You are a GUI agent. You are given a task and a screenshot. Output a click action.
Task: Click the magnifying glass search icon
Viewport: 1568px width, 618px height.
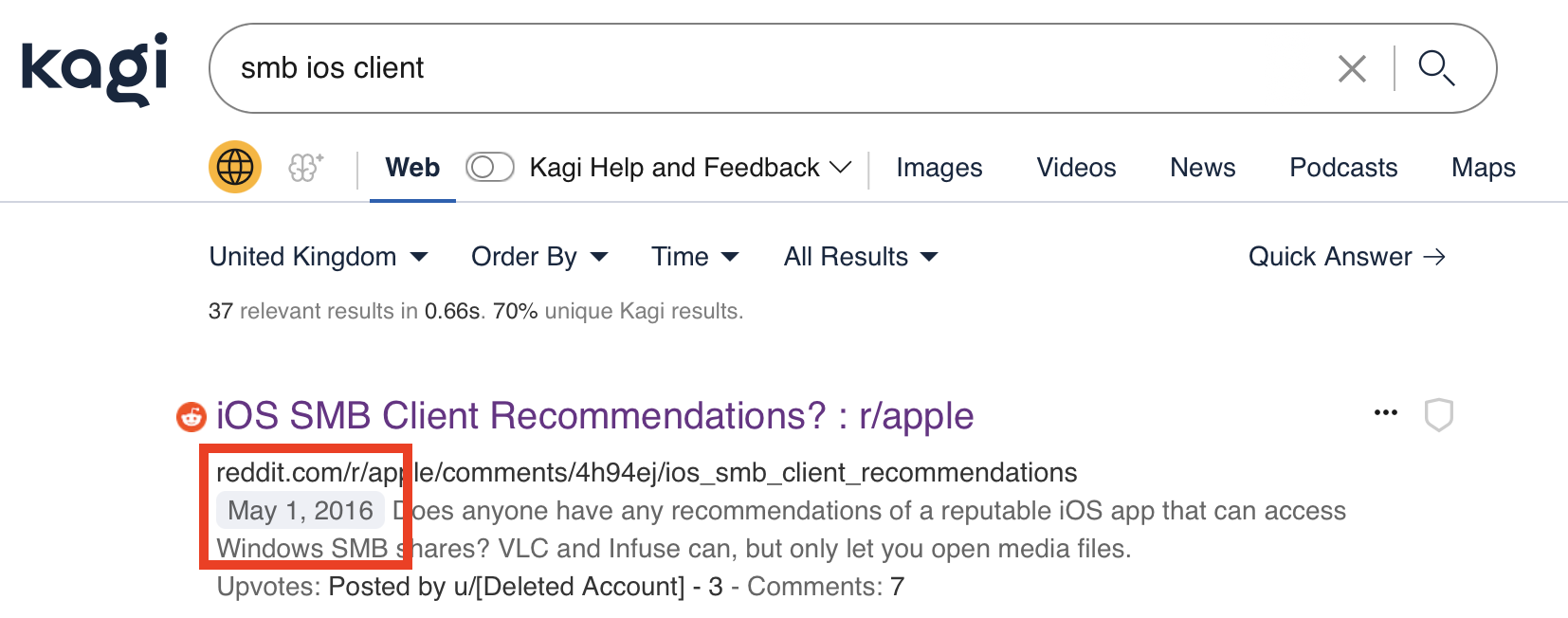pyautogui.click(x=1436, y=68)
